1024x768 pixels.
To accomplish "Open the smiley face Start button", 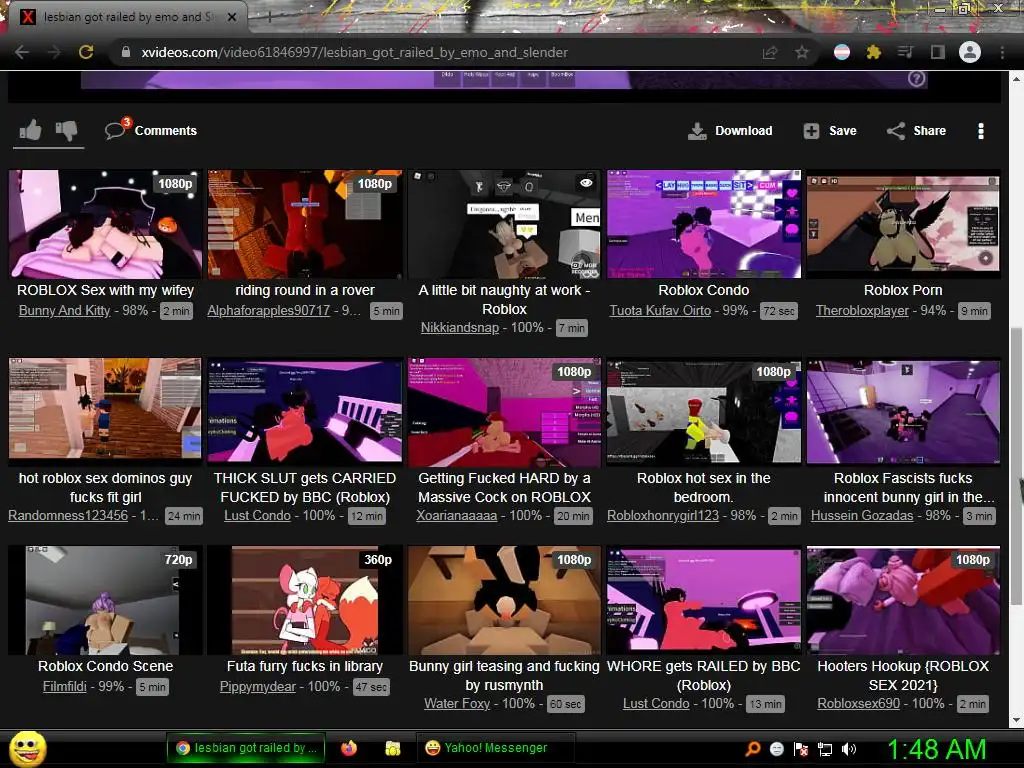I will click(x=27, y=748).
